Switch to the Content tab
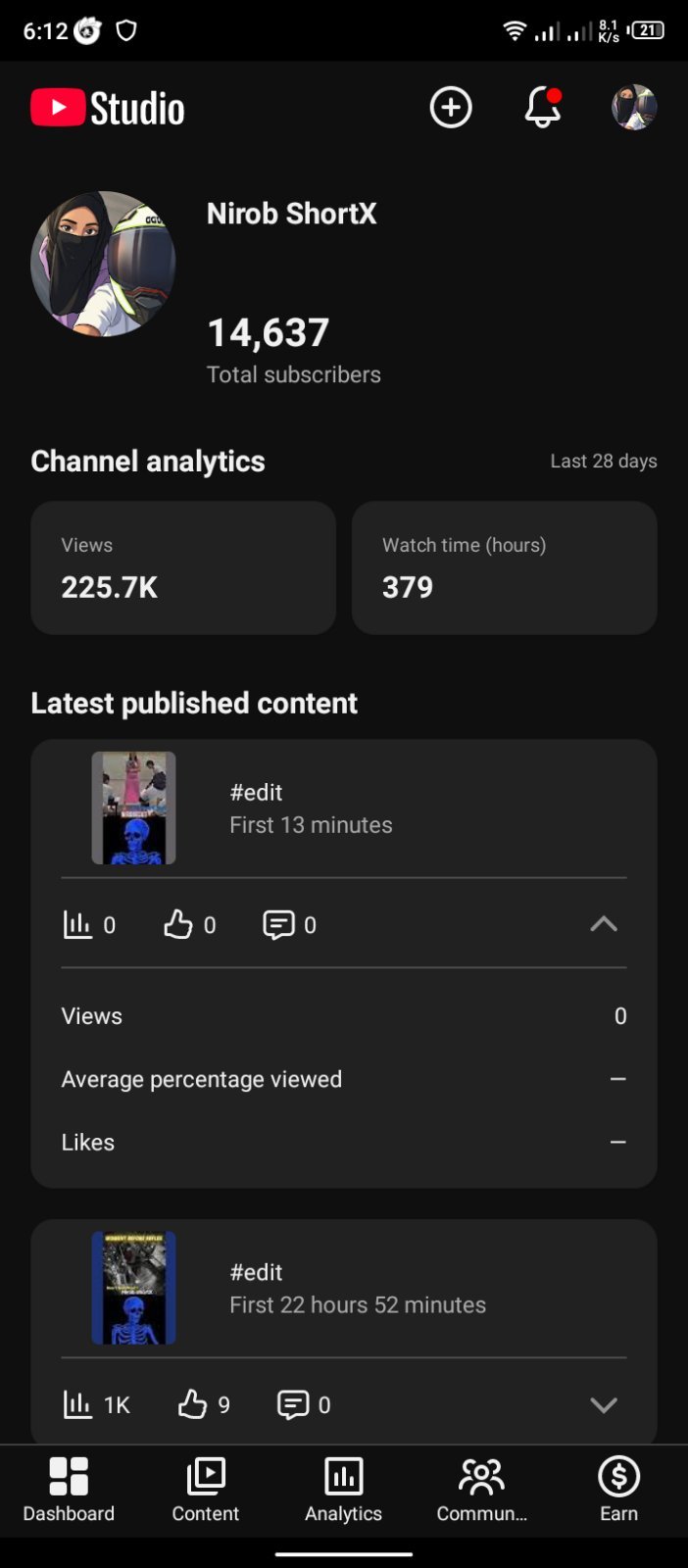This screenshot has height=1568, width=688. [206, 1490]
